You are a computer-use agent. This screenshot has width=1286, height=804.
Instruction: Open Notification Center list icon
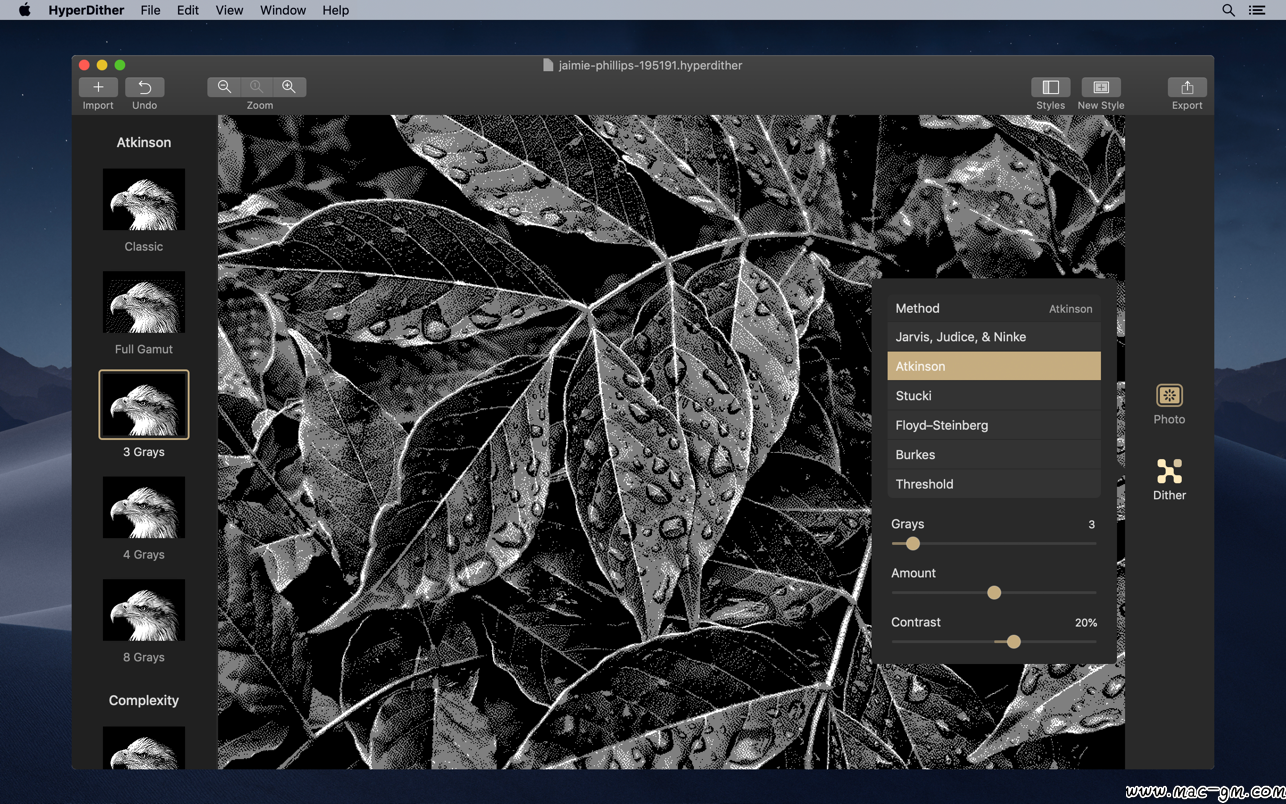(1257, 10)
